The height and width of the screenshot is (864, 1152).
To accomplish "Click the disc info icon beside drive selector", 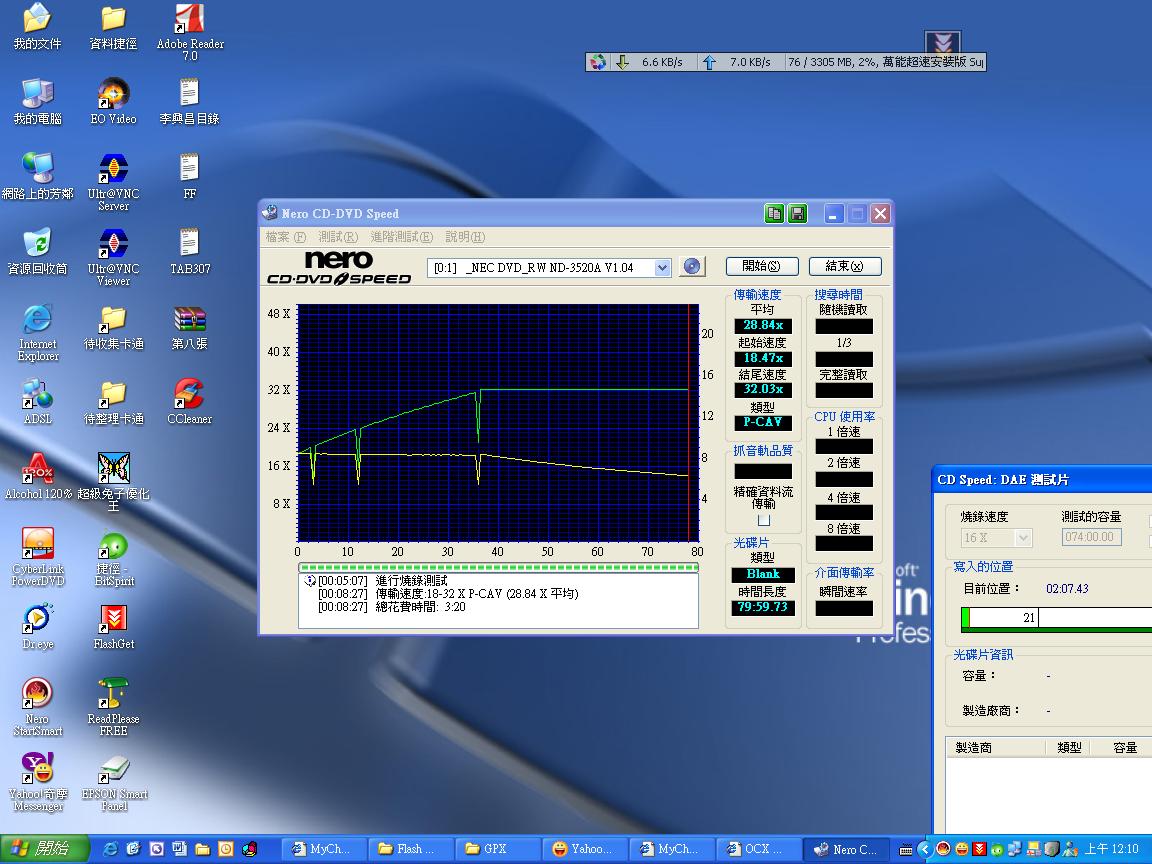I will pyautogui.click(x=691, y=267).
